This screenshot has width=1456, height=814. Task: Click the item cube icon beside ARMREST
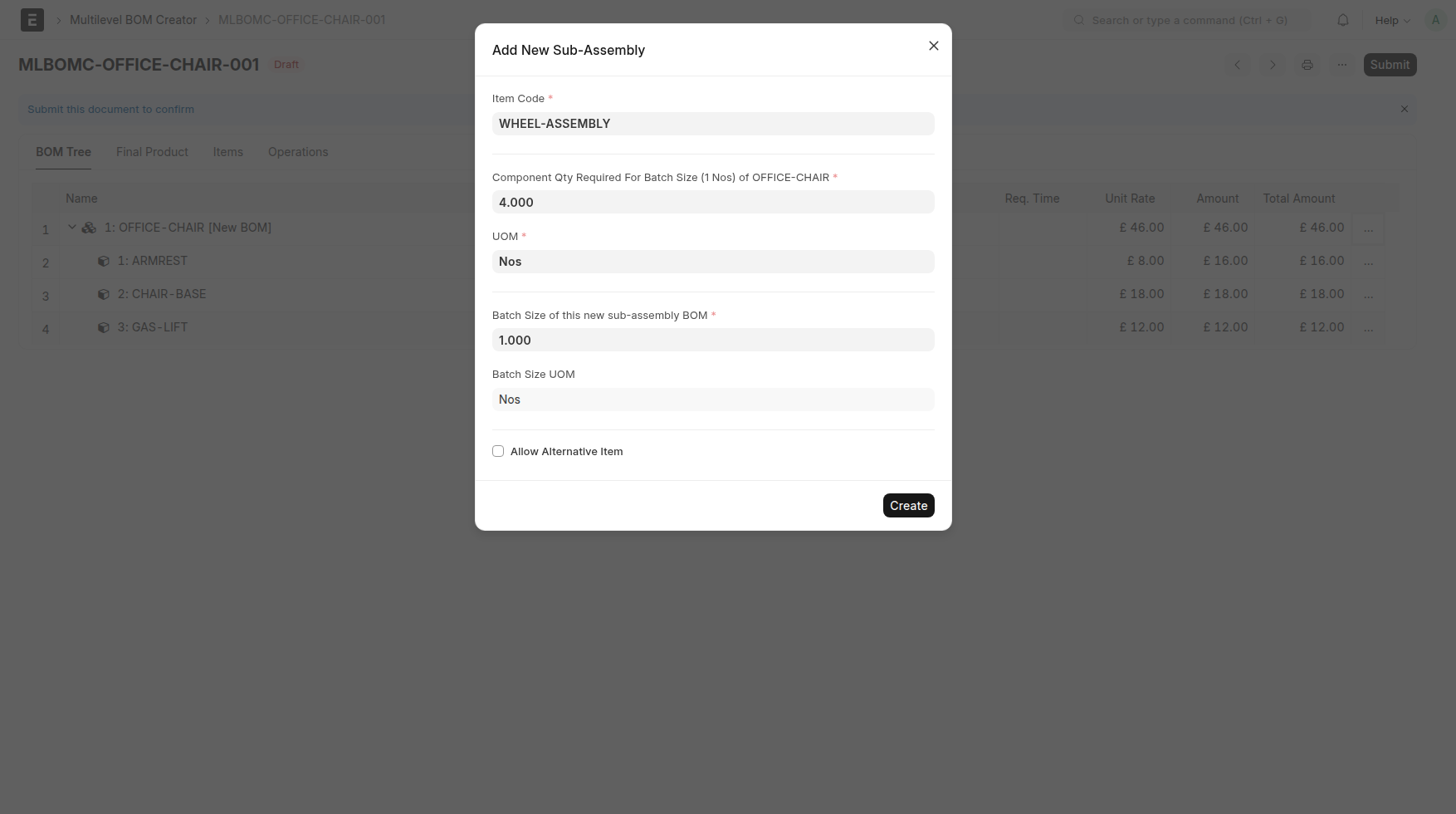[x=104, y=260]
